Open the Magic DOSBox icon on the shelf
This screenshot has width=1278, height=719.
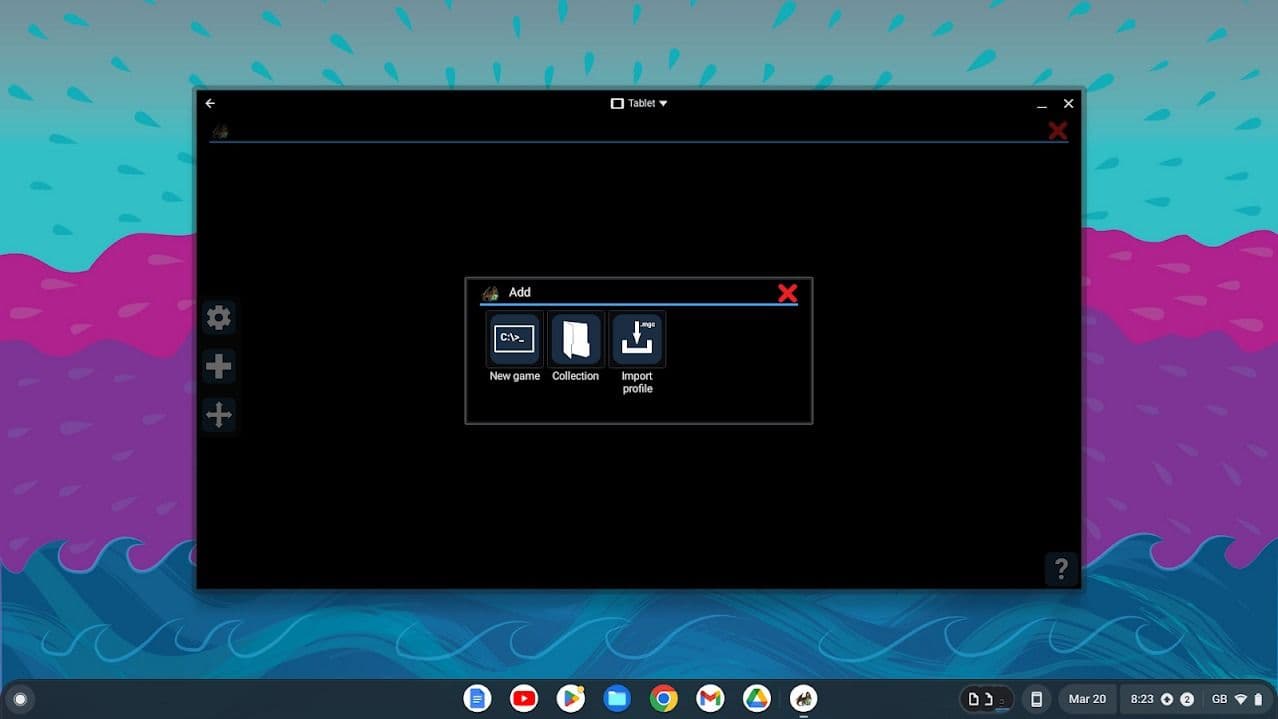click(x=802, y=698)
